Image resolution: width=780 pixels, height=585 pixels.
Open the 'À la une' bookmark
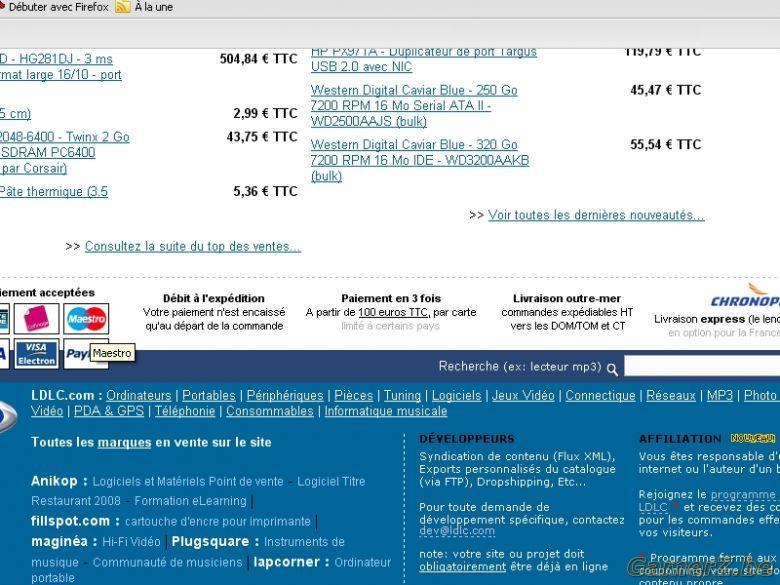pyautogui.click(x=154, y=7)
